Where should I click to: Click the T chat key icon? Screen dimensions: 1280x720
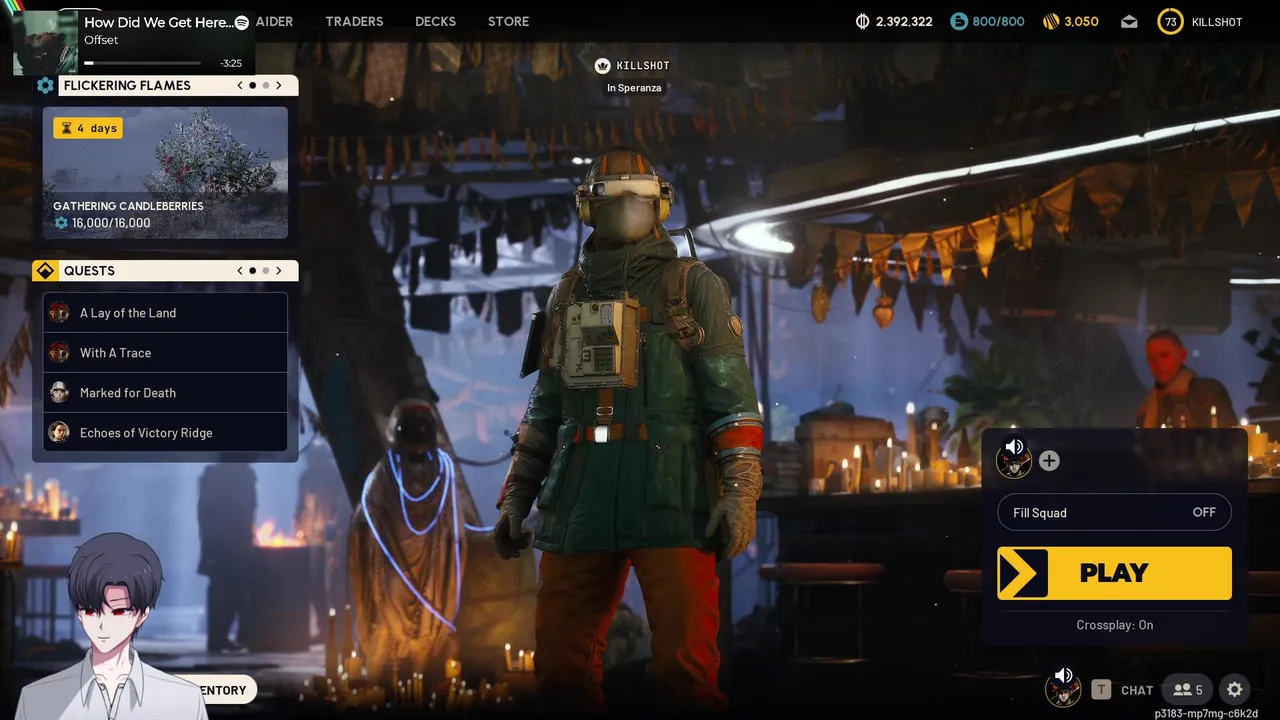(1101, 689)
